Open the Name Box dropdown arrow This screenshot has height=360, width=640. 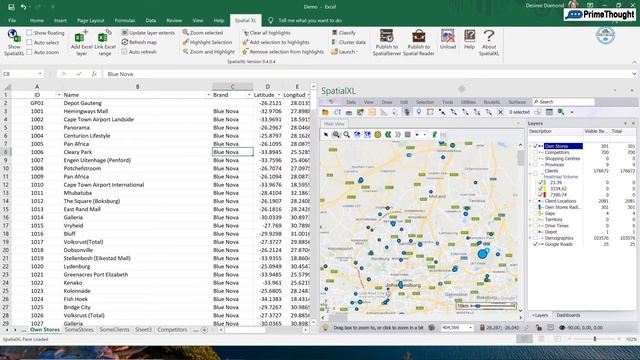(40, 74)
